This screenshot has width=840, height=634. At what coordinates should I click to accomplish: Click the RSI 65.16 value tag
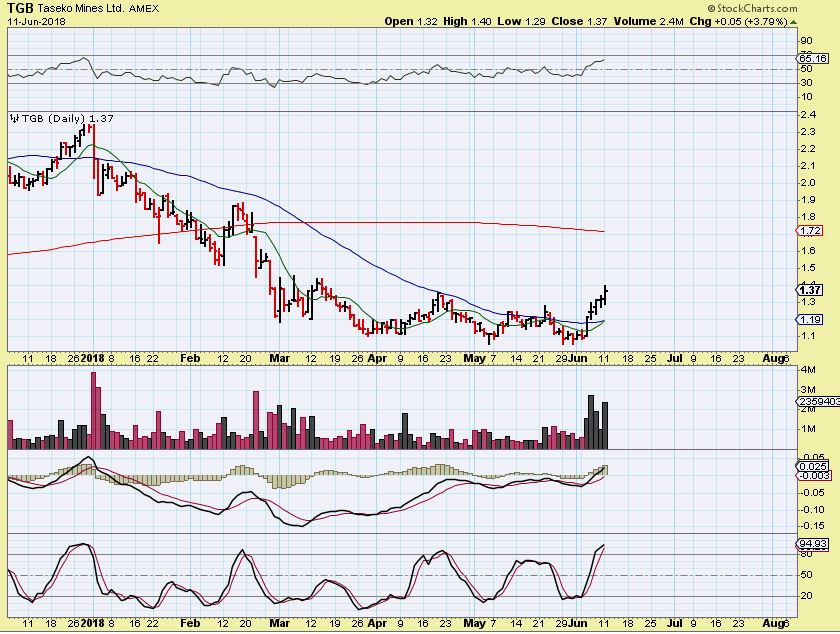click(x=813, y=58)
